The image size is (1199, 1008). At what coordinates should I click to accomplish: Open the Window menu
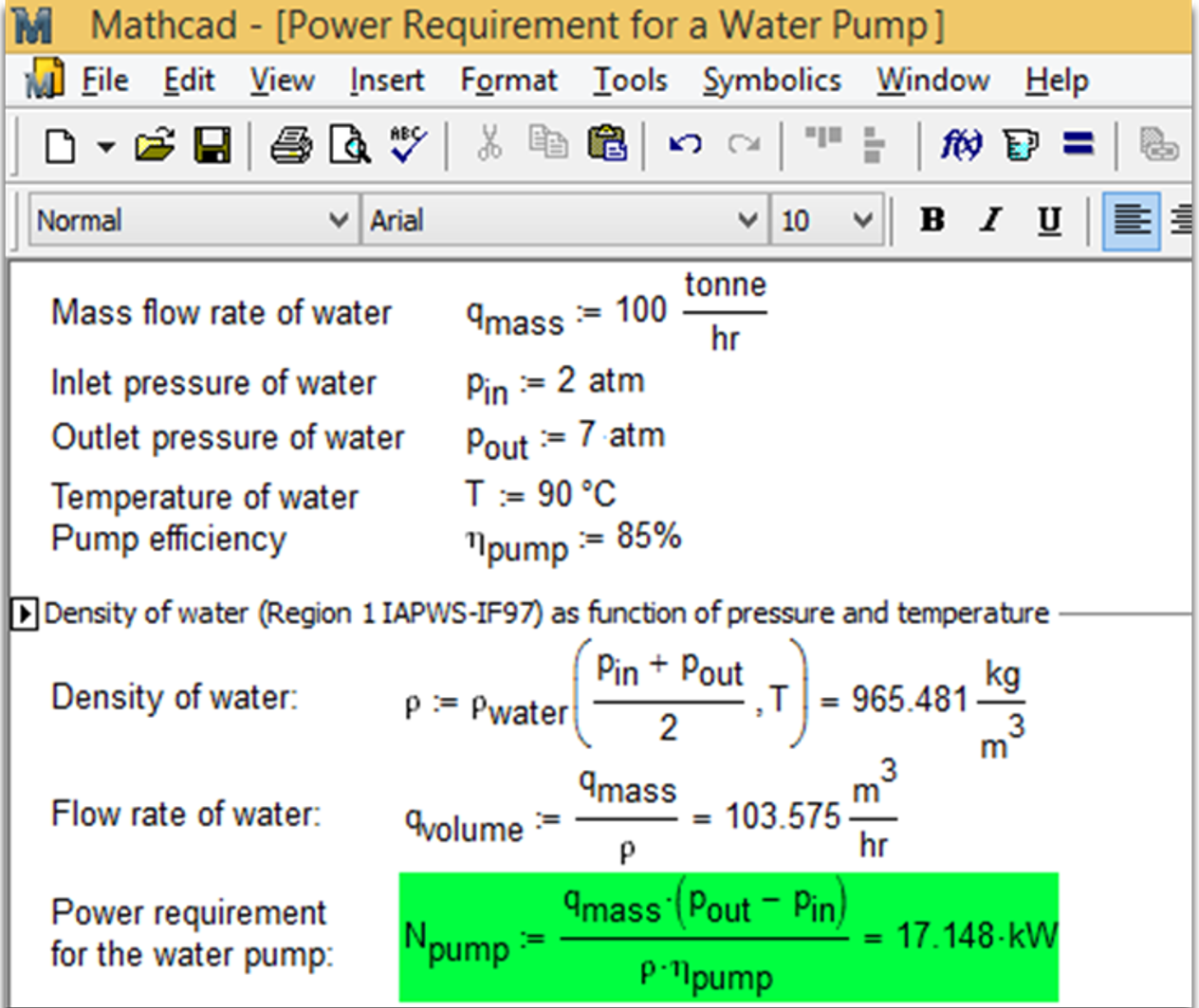pos(932,81)
